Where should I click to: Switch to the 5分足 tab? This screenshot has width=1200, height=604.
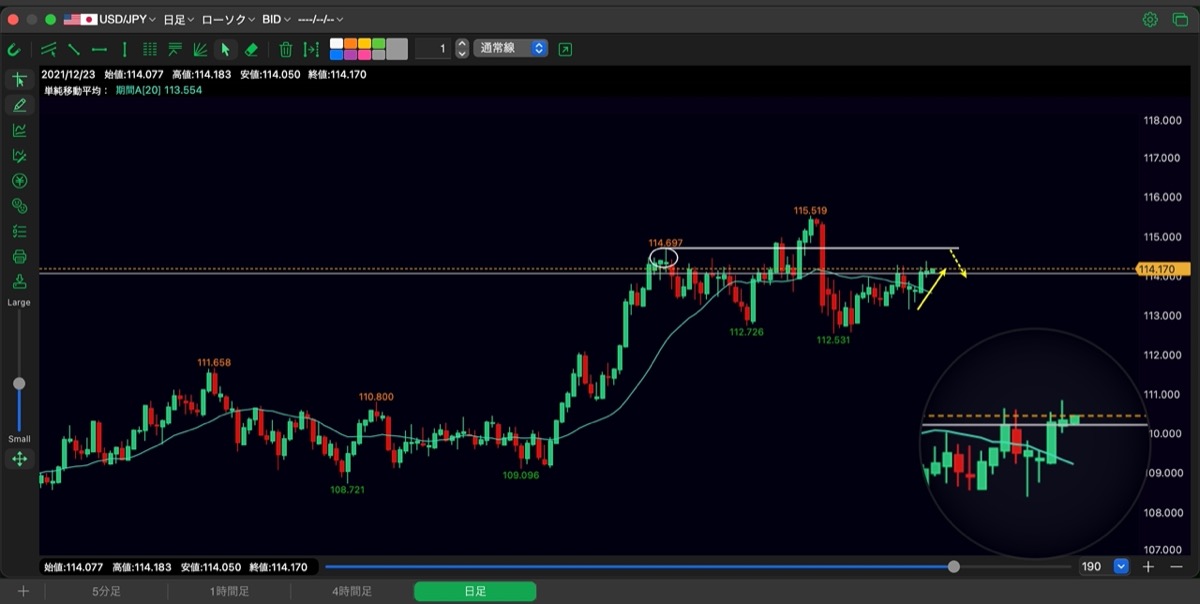106,591
